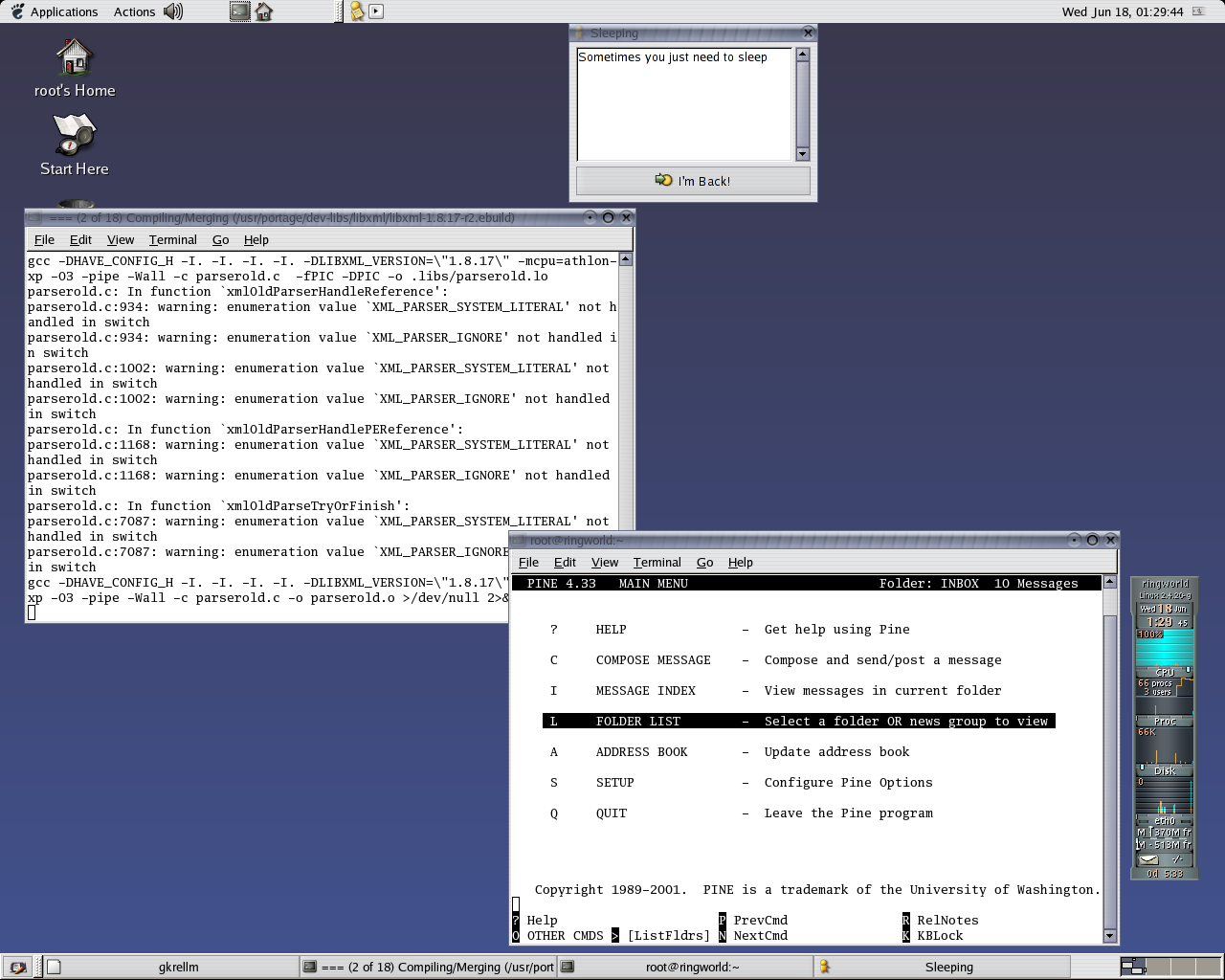The height and width of the screenshot is (980, 1225).
Task: Select the second workspace in the pager
Action: point(1161,967)
